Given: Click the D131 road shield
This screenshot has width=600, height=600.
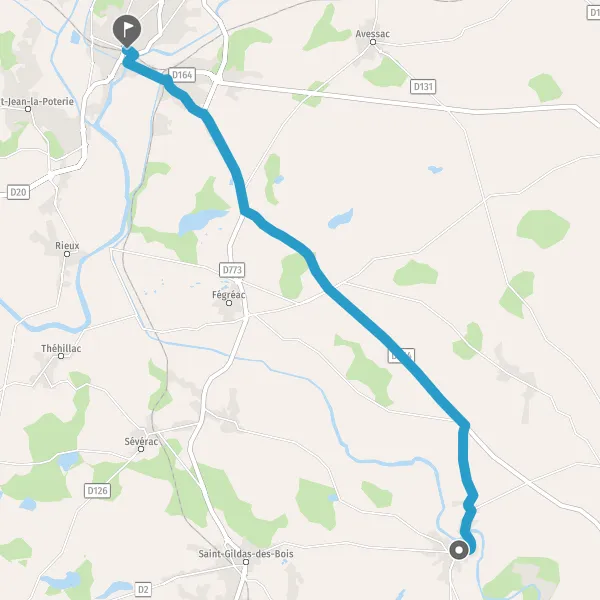Looking at the screenshot, I should [x=423, y=87].
